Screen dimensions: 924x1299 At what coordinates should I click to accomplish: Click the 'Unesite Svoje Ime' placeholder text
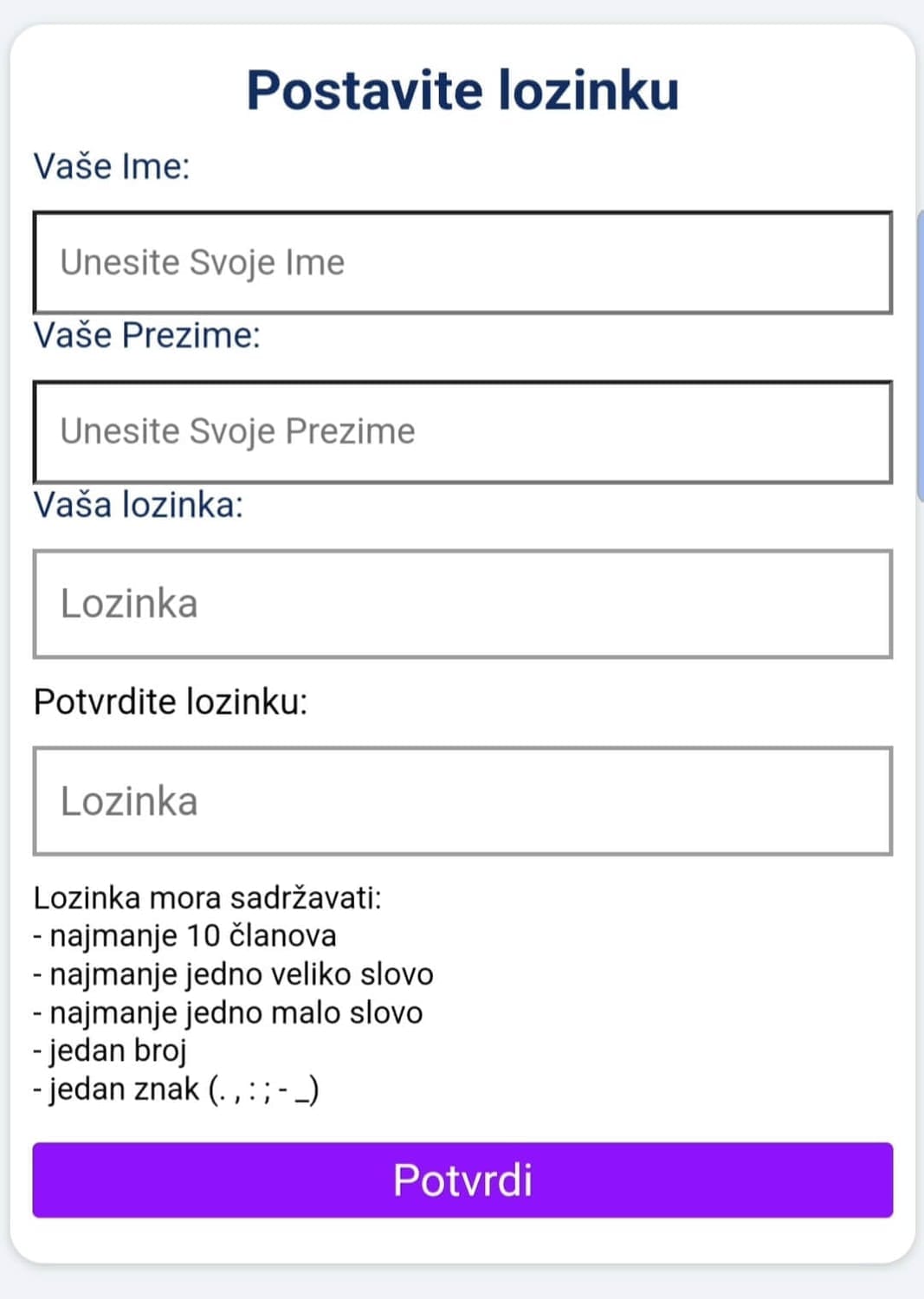tap(202, 262)
